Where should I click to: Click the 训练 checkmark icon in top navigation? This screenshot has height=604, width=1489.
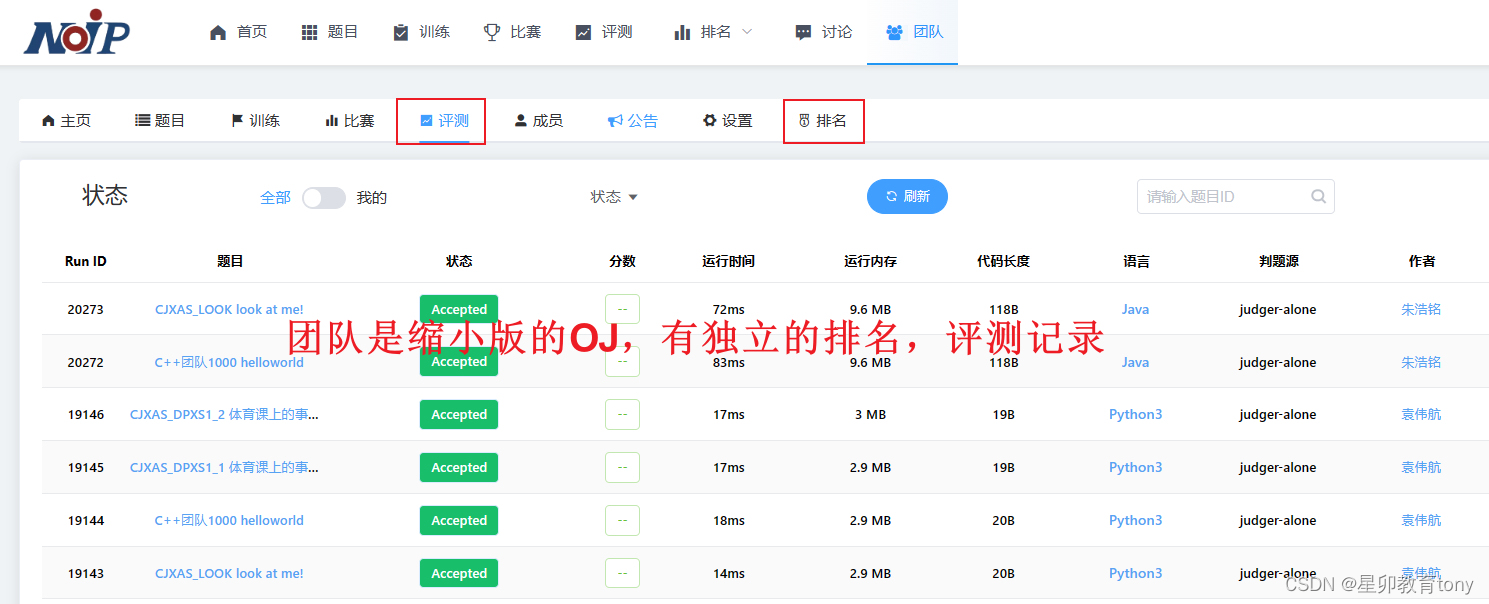[x=401, y=31]
